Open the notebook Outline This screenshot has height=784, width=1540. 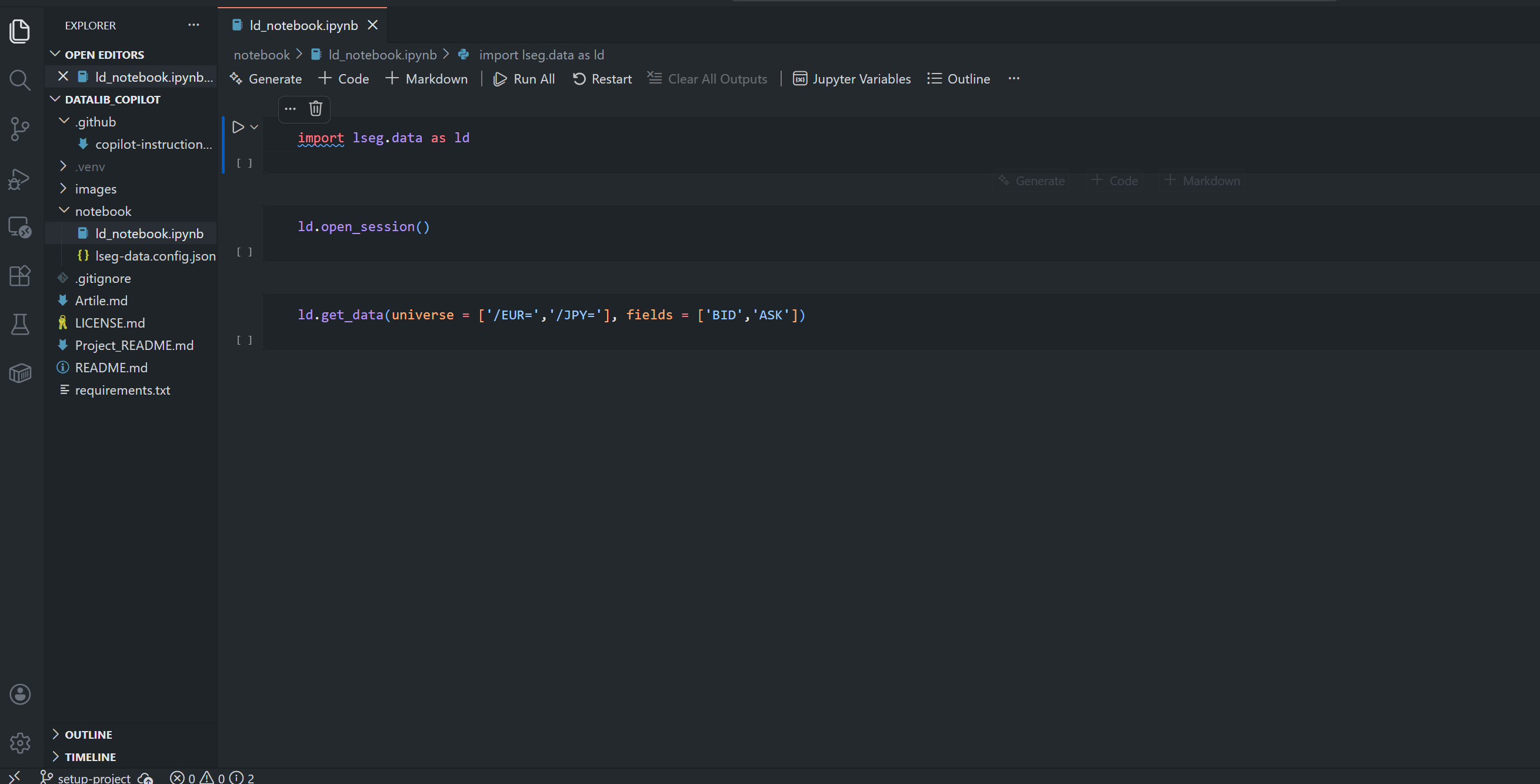coord(959,79)
